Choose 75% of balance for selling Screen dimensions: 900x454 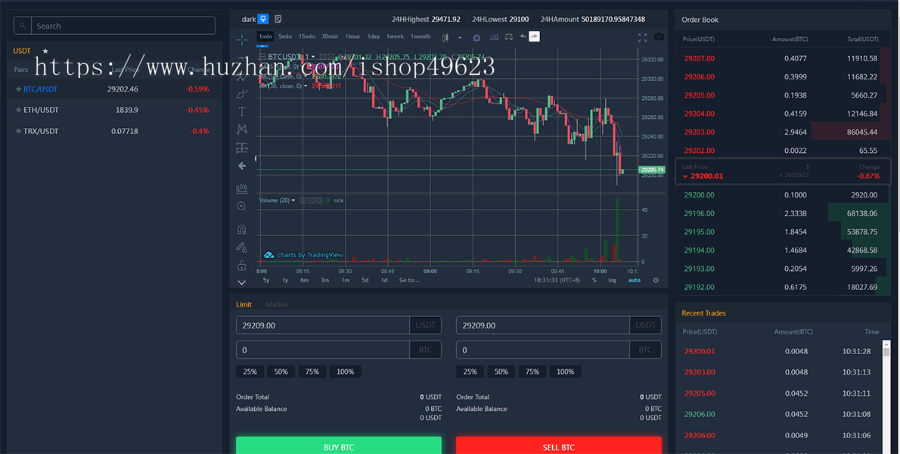click(532, 372)
